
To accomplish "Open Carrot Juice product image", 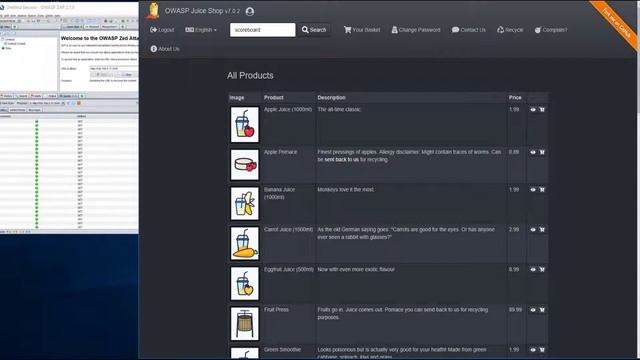I will [x=244, y=243].
